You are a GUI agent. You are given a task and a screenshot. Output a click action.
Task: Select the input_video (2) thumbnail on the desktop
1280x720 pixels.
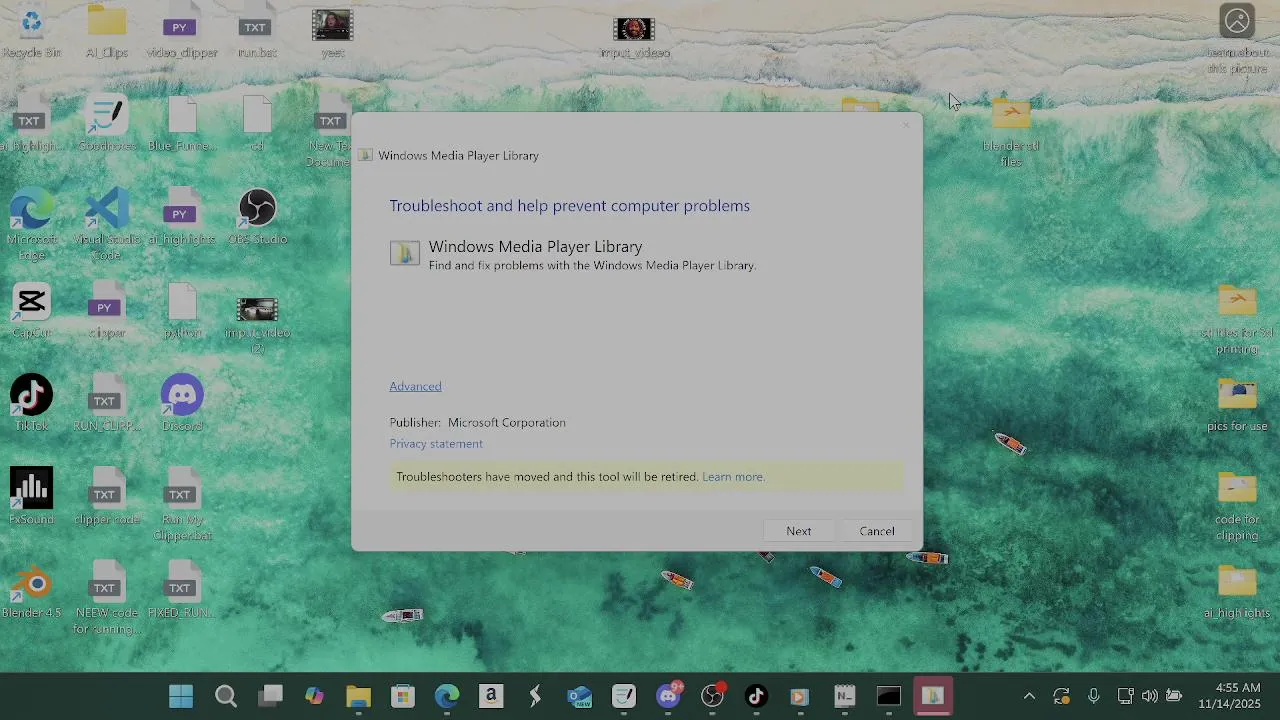pos(257,325)
